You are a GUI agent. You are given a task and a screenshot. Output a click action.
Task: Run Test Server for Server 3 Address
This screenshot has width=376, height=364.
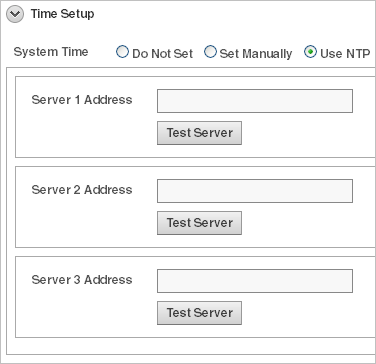point(199,313)
